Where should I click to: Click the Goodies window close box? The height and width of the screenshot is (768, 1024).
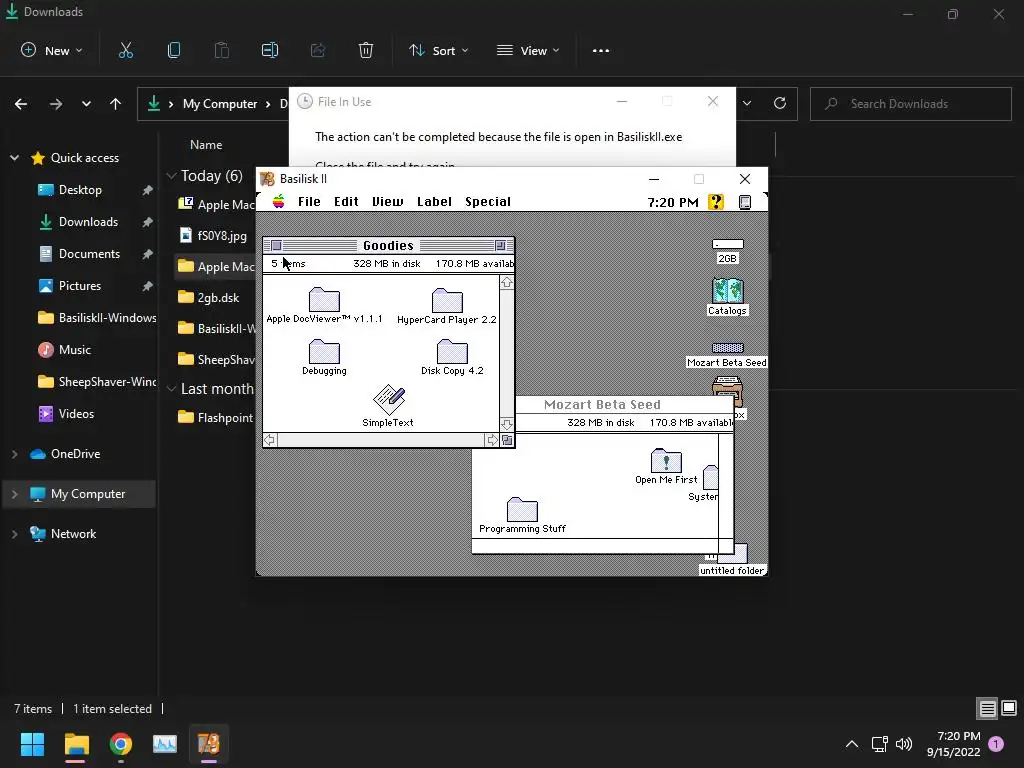pyautogui.click(x=276, y=246)
